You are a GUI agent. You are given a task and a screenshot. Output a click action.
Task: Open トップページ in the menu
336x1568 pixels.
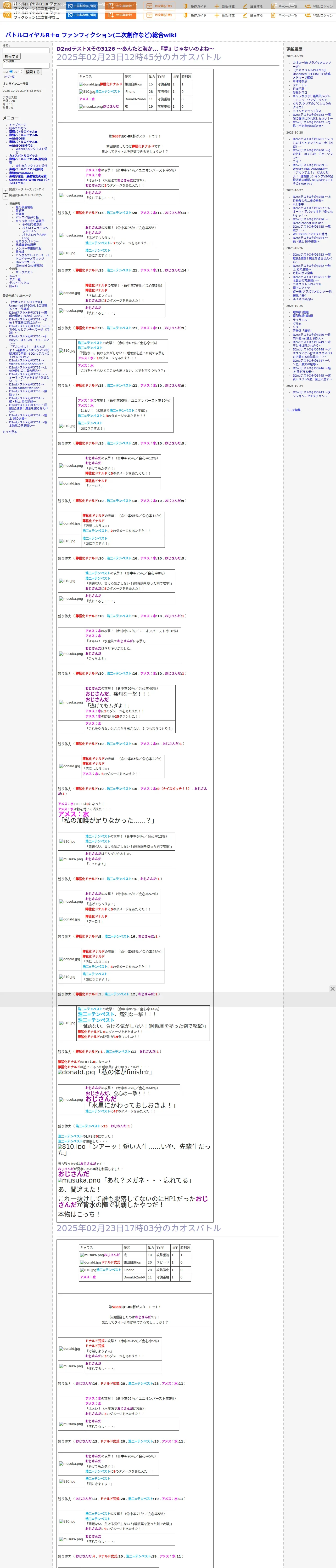coord(18,125)
